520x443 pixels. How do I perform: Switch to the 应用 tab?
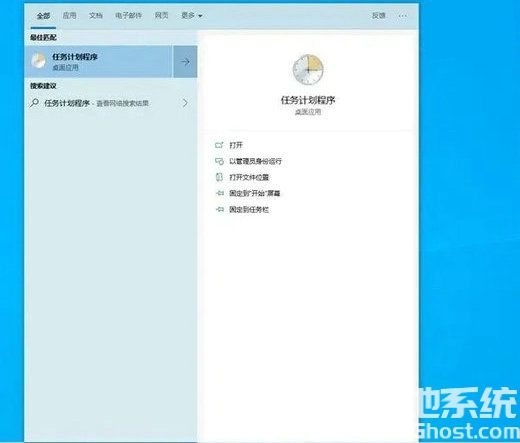coord(69,15)
